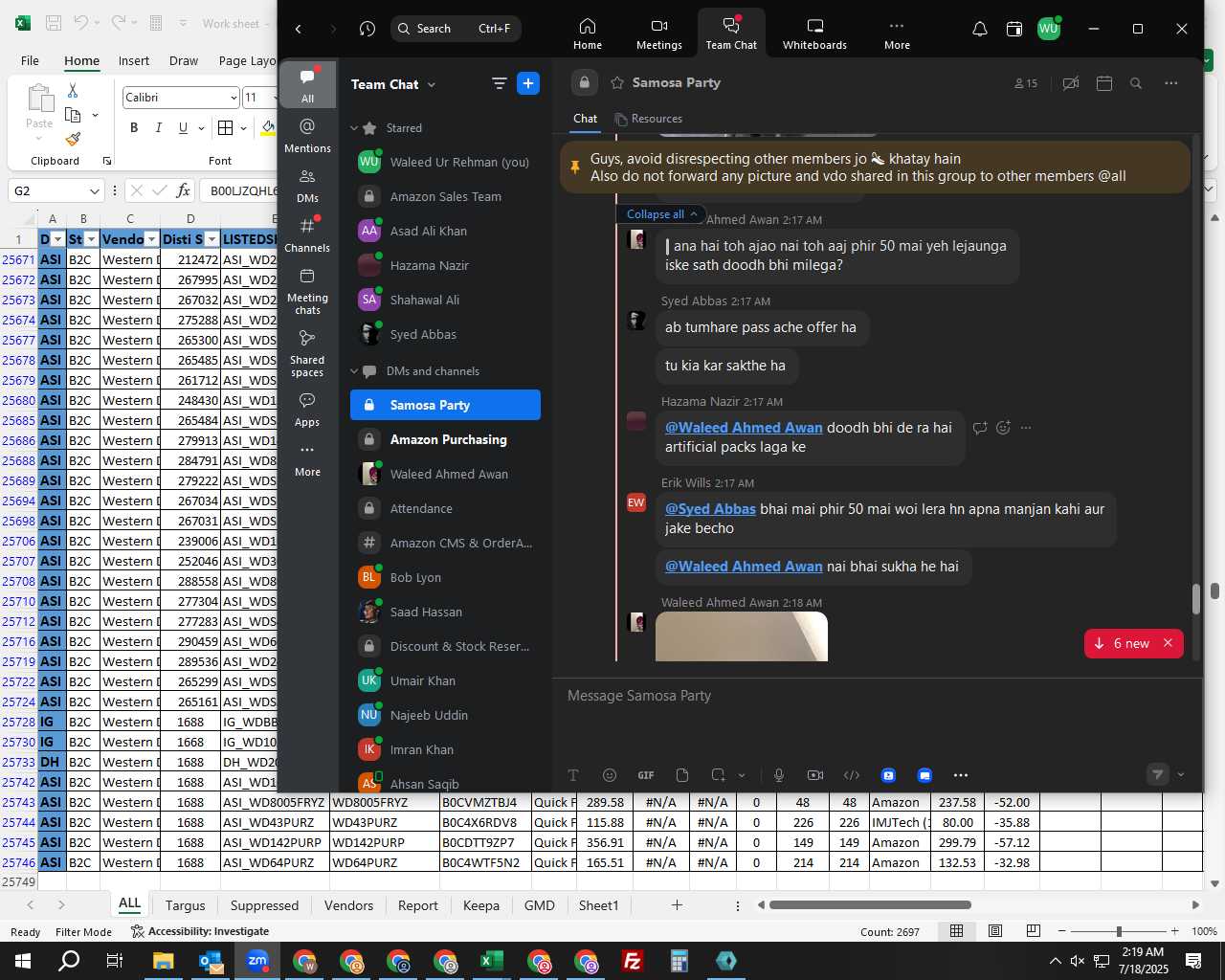The height and width of the screenshot is (980, 1225).
Task: Start a video meeting with the channel
Action: click(x=1071, y=83)
